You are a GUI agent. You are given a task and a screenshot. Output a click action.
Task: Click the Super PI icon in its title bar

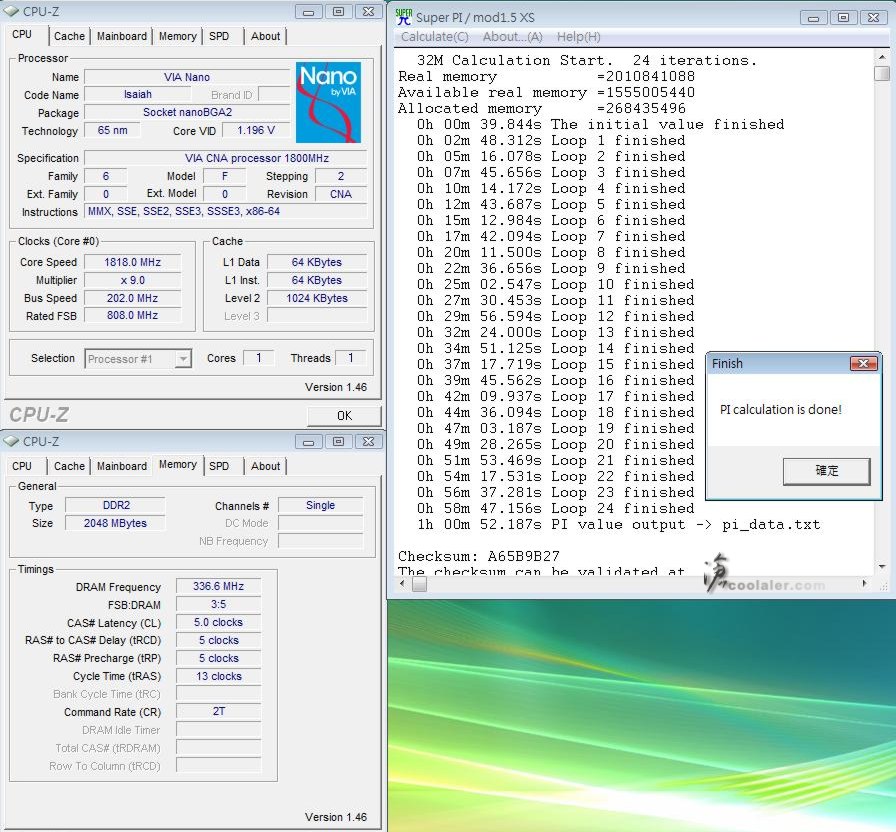click(403, 17)
